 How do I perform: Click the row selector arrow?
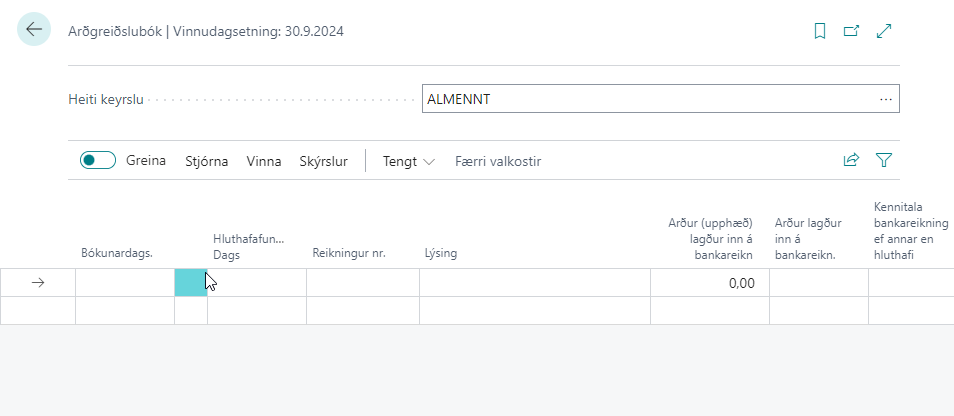pos(38,283)
